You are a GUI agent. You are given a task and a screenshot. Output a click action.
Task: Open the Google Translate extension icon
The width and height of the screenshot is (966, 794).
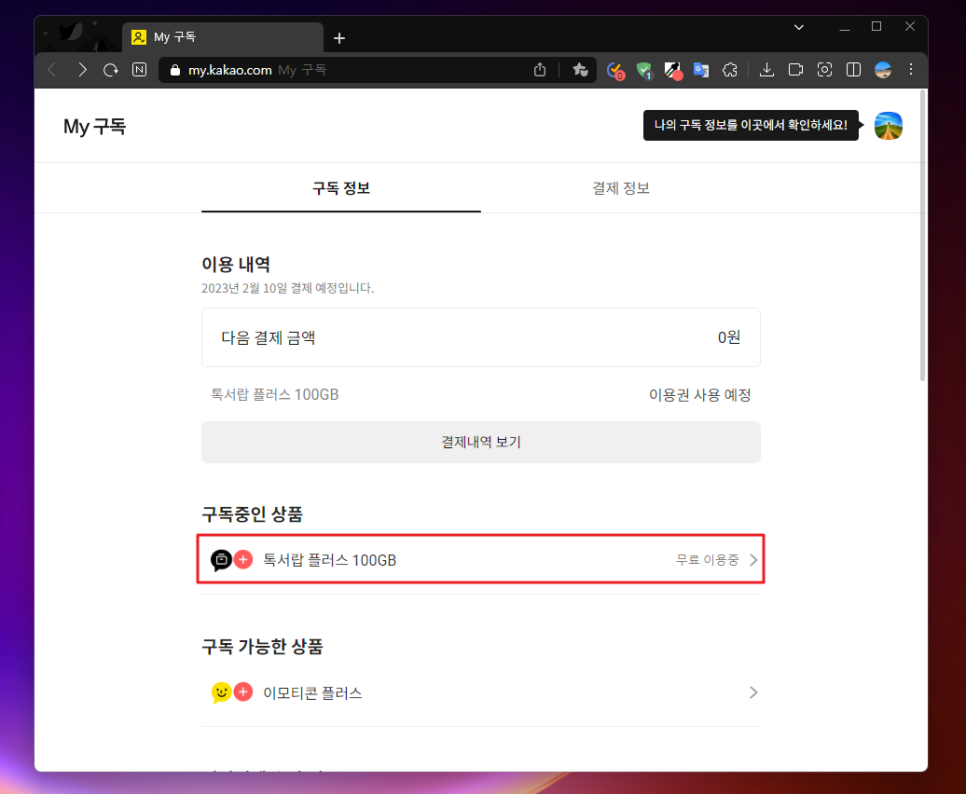[701, 70]
